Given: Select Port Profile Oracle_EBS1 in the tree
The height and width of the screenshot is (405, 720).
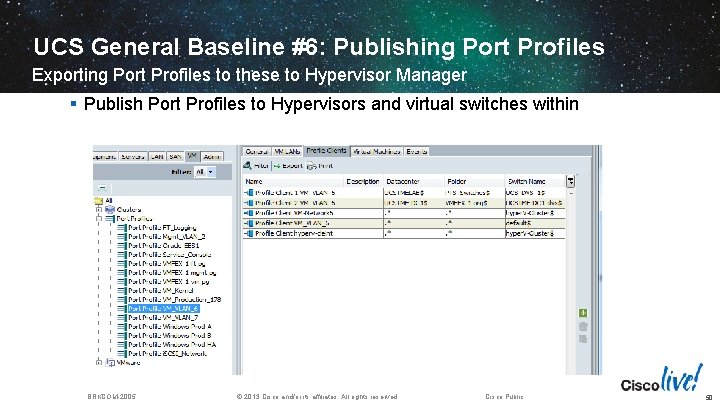Looking at the screenshot, I should pyautogui.click(x=163, y=246).
